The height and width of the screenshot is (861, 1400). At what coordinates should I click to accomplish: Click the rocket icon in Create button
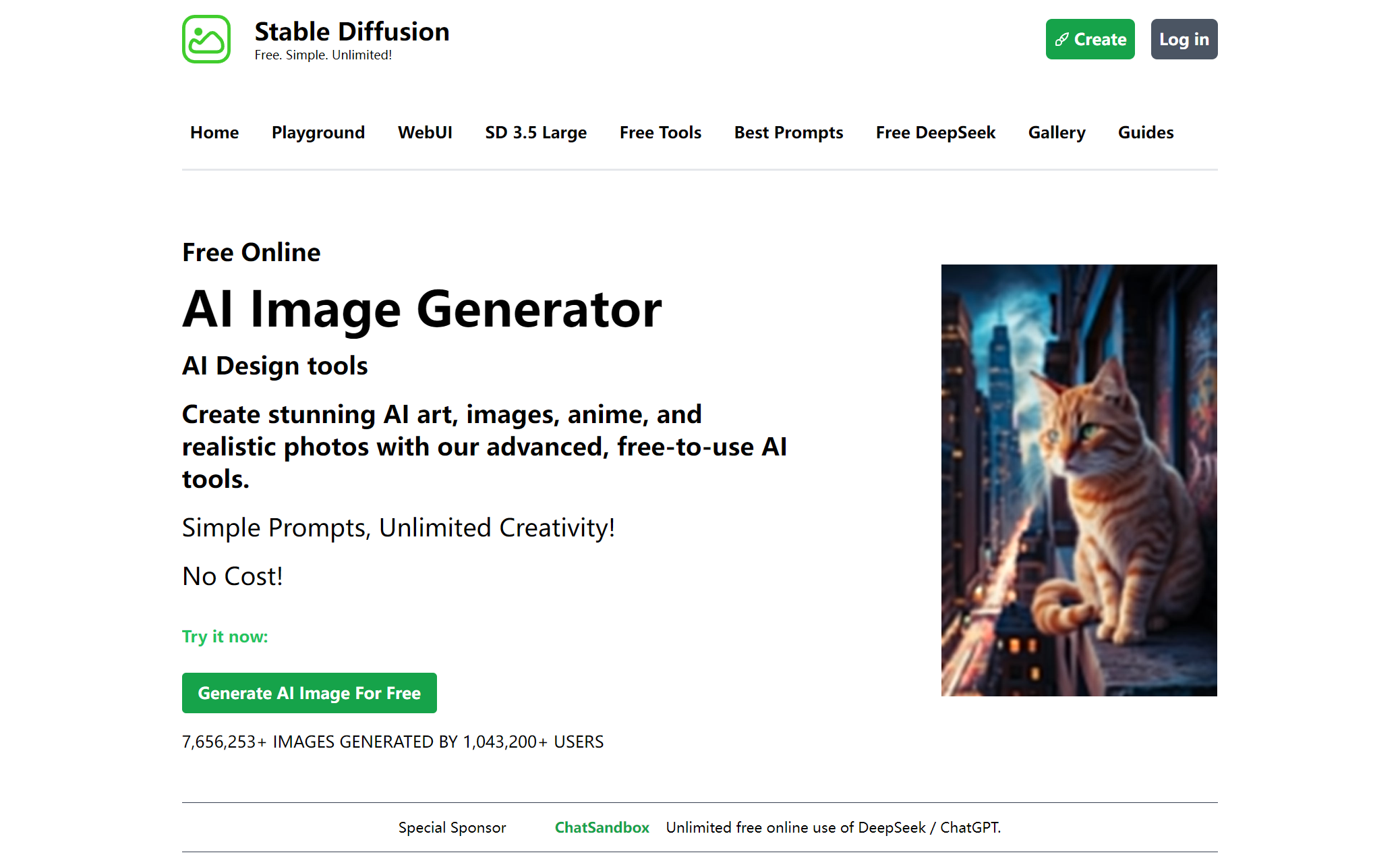coord(1061,40)
